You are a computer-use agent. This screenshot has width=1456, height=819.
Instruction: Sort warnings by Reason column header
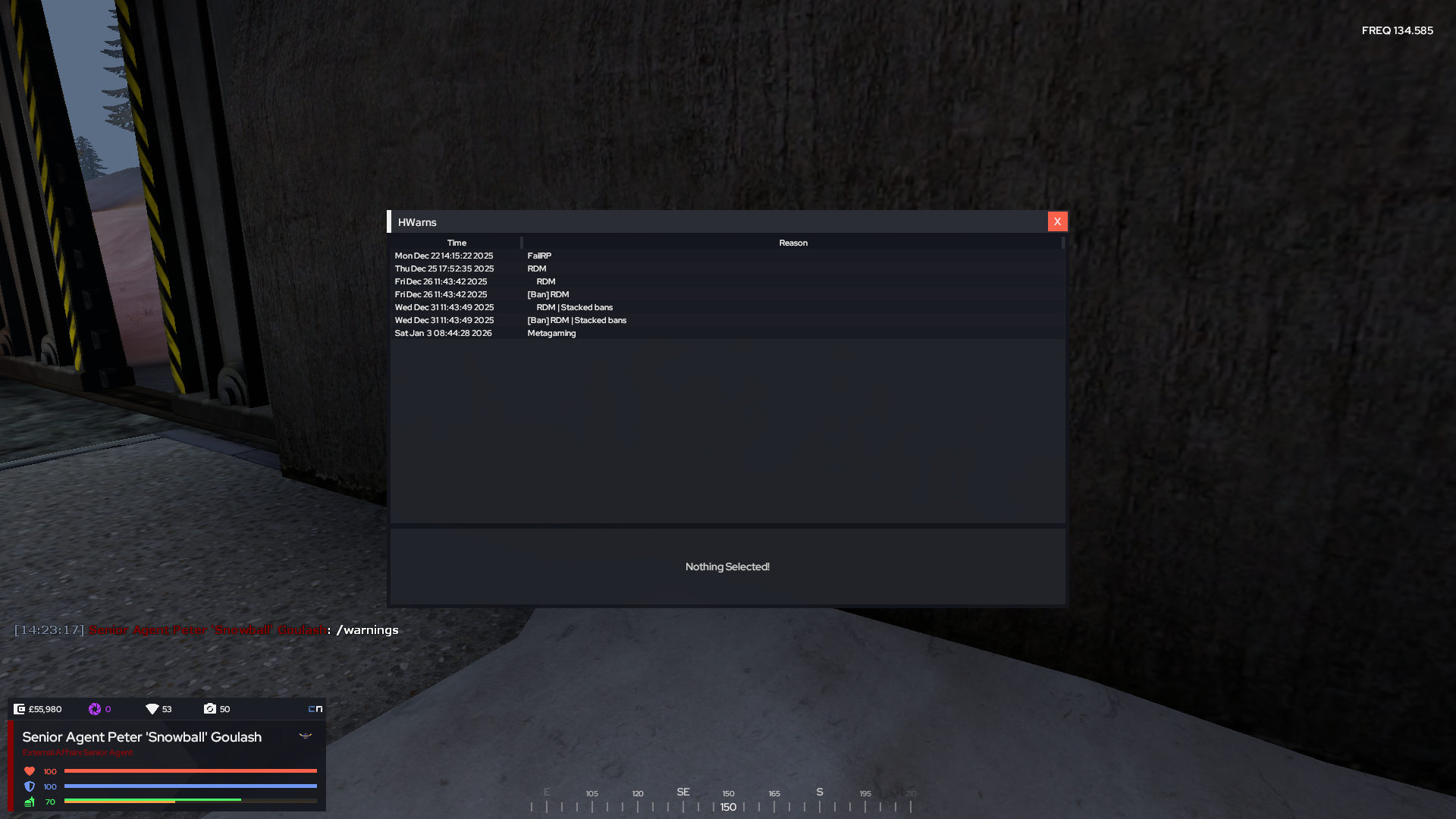[793, 243]
